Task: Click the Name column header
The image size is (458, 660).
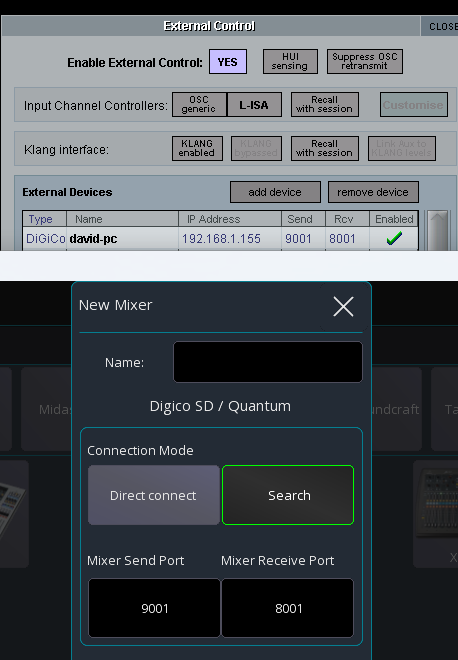Action: pos(122,219)
